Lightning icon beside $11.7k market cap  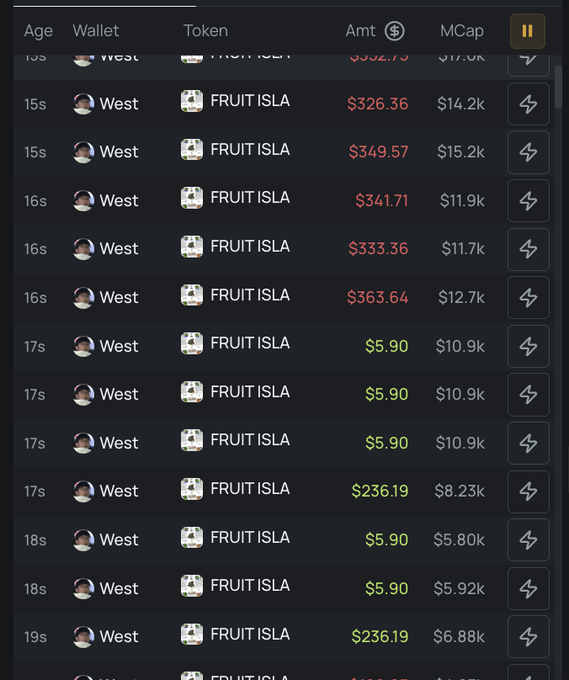click(x=528, y=249)
